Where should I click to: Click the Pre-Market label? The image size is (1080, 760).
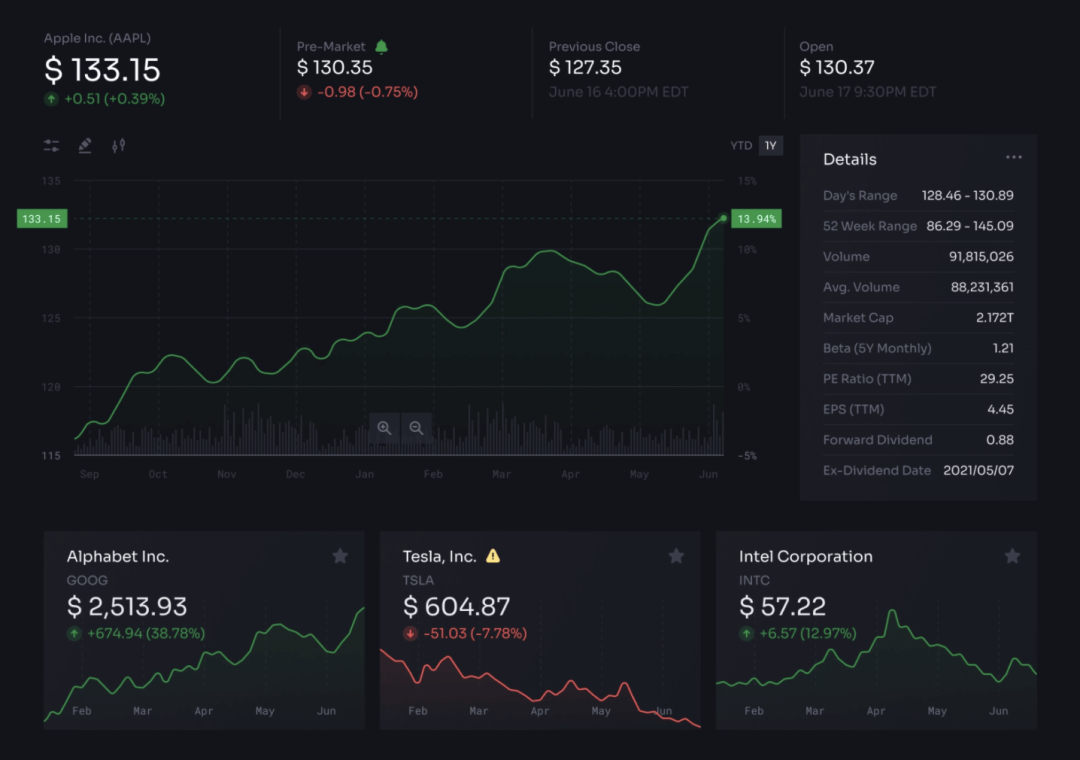tap(331, 46)
